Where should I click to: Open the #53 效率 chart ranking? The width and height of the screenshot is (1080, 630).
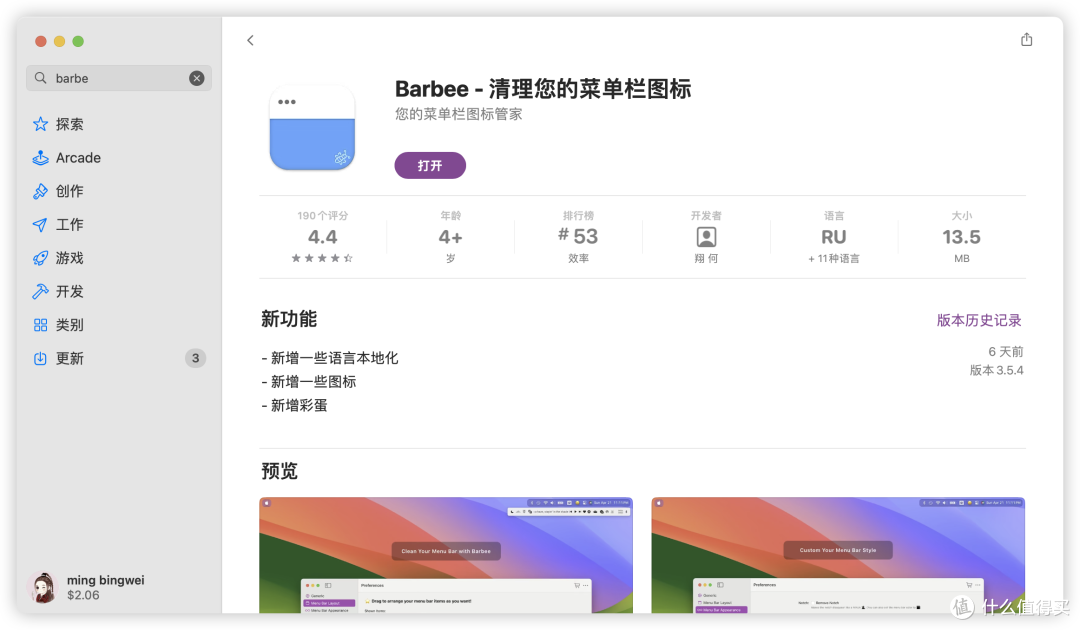pos(578,236)
